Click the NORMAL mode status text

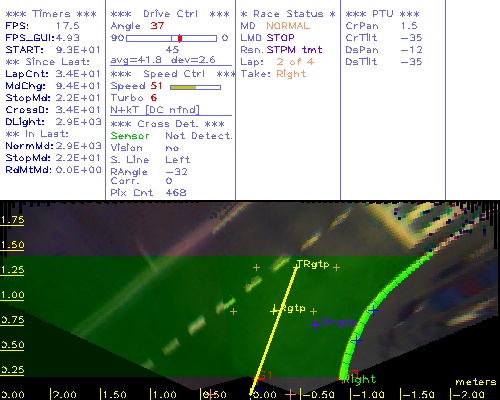288,26
